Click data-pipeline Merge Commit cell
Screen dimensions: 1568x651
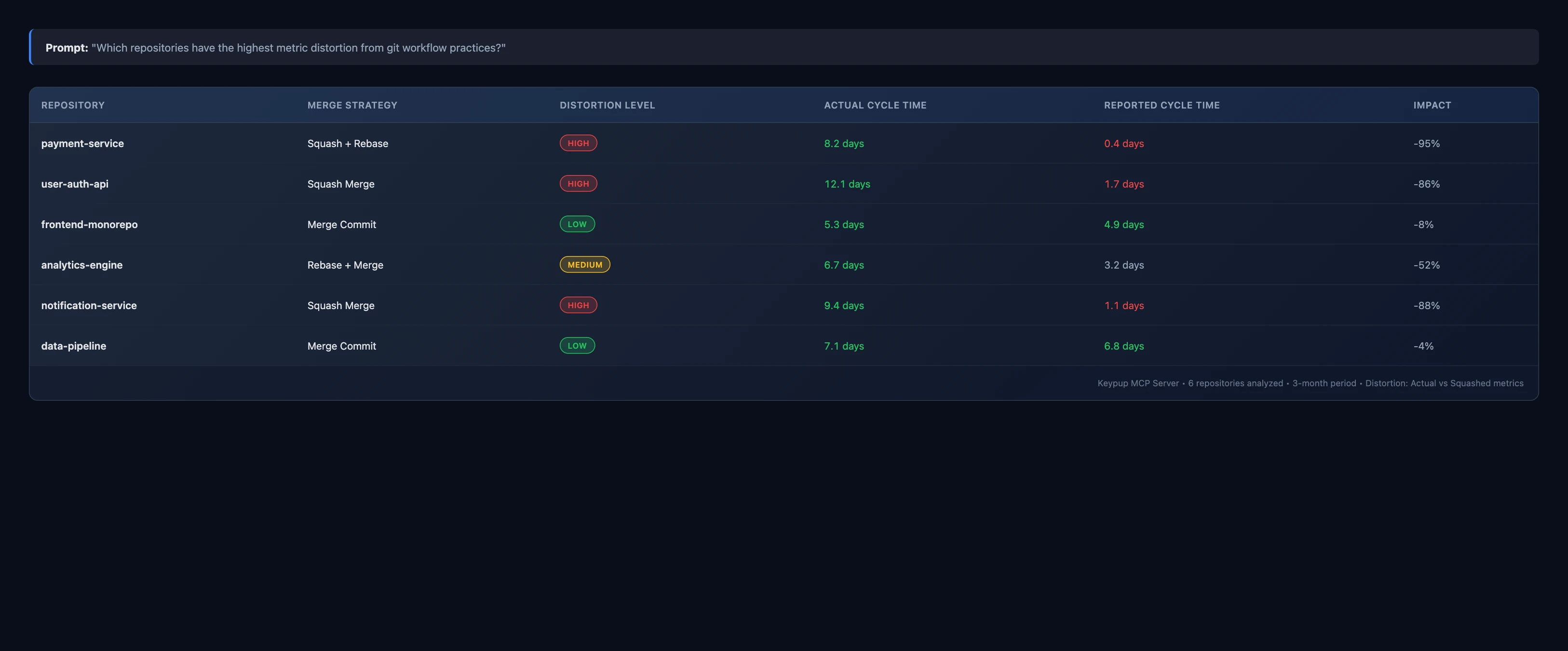pyautogui.click(x=341, y=346)
